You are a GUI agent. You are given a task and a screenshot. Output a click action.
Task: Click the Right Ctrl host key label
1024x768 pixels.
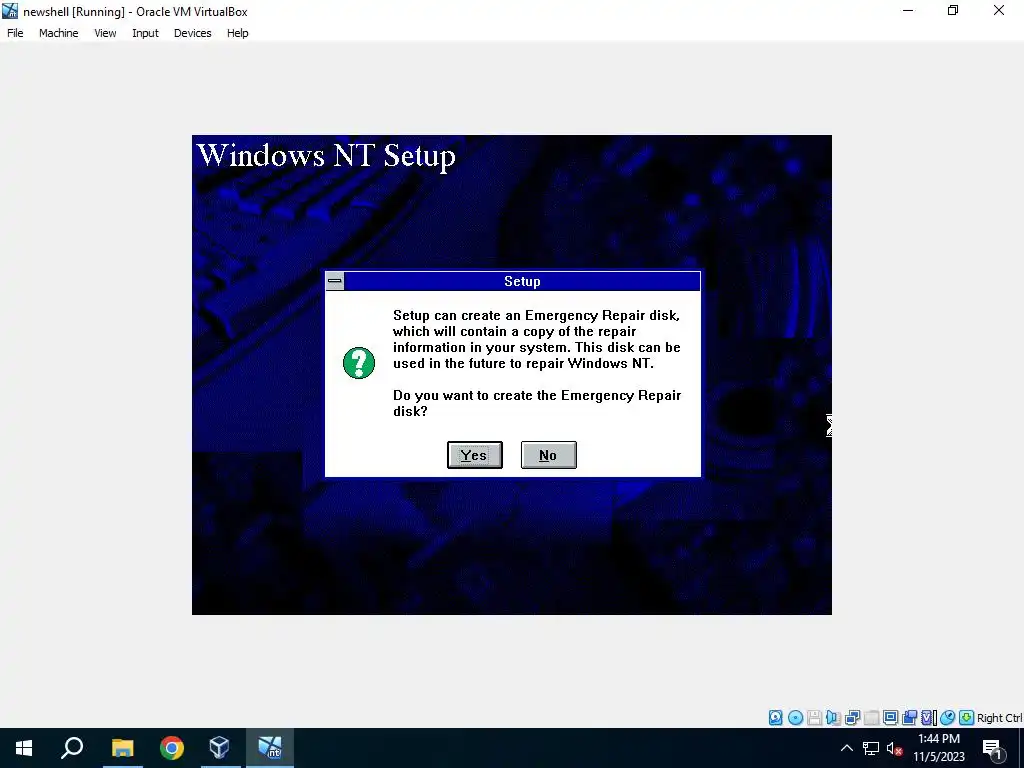pos(999,718)
